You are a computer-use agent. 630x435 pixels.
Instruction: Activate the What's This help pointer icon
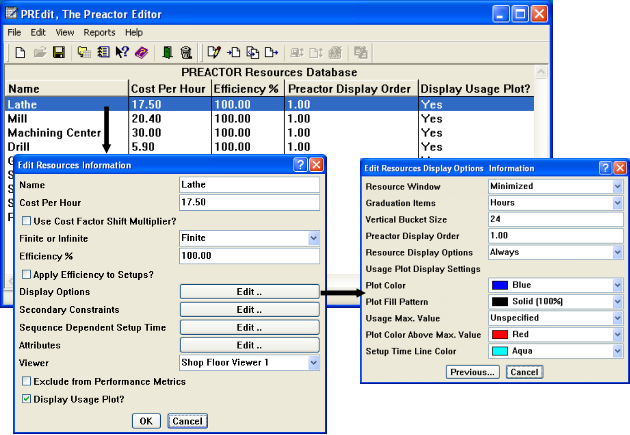[x=122, y=52]
